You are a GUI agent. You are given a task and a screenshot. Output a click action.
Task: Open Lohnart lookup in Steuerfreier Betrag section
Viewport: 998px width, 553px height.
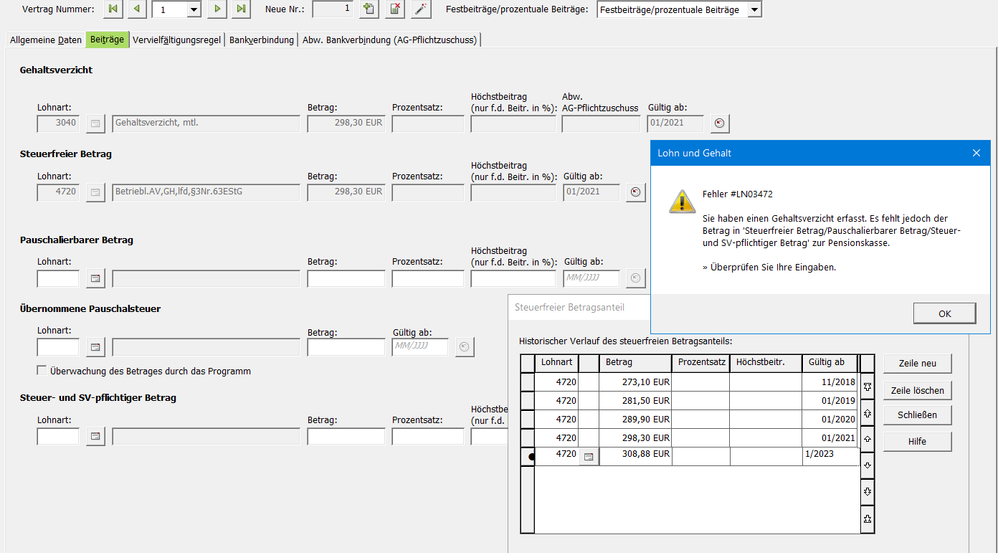95,192
